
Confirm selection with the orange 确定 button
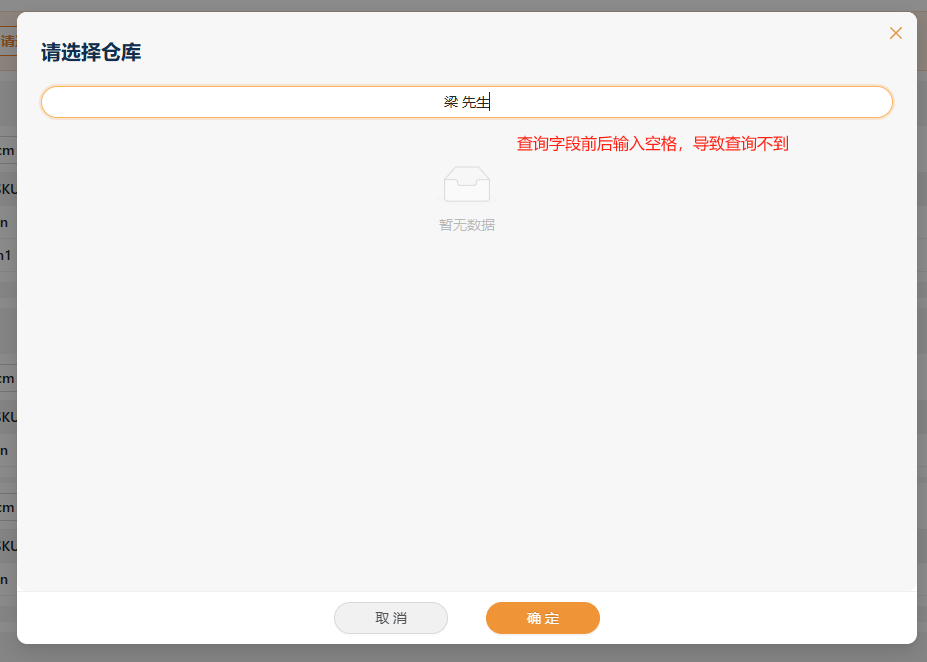(542, 618)
